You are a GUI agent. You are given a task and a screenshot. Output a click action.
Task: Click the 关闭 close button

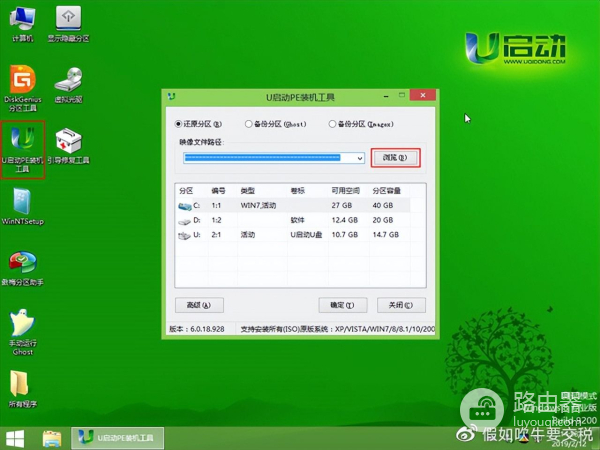pos(401,305)
